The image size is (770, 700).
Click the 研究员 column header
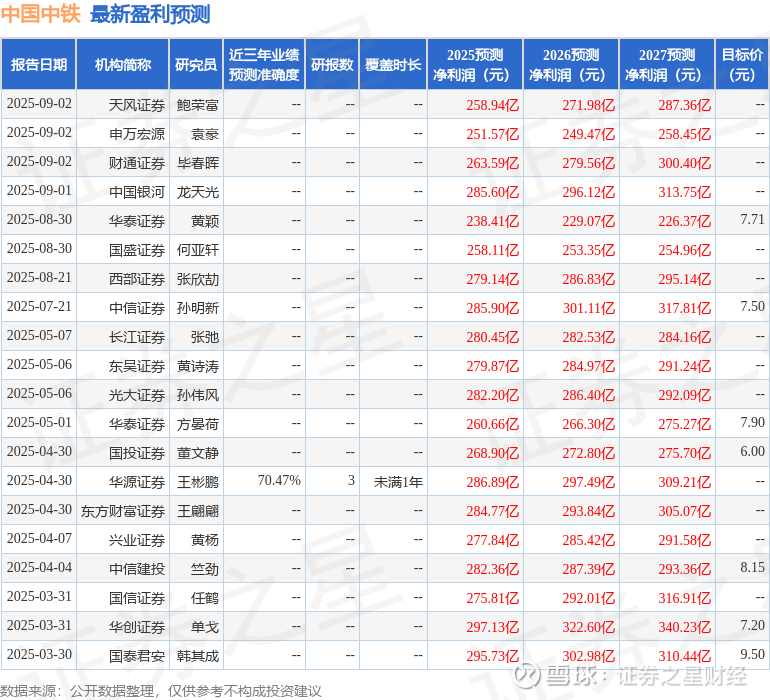point(196,64)
